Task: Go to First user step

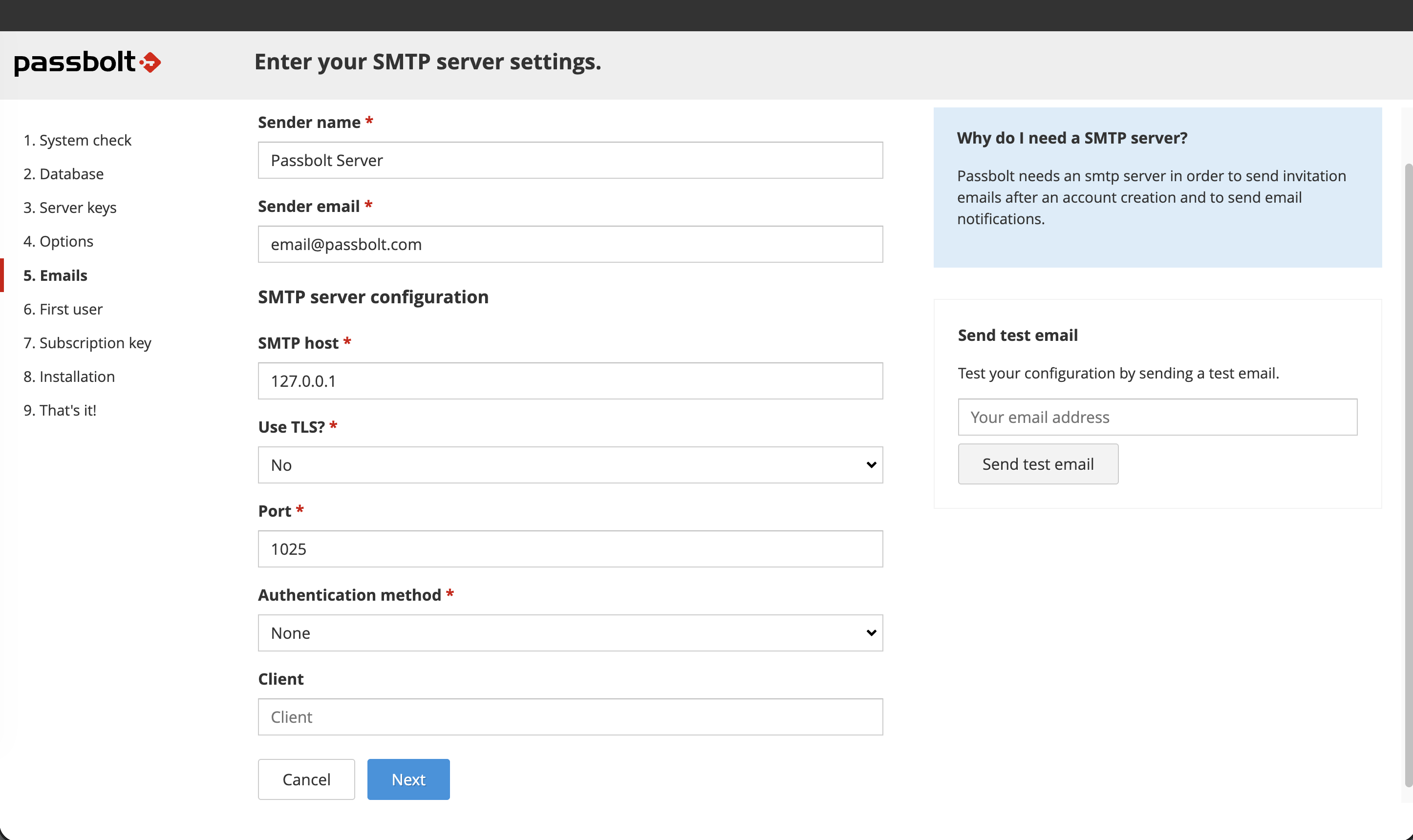Action: 63,309
